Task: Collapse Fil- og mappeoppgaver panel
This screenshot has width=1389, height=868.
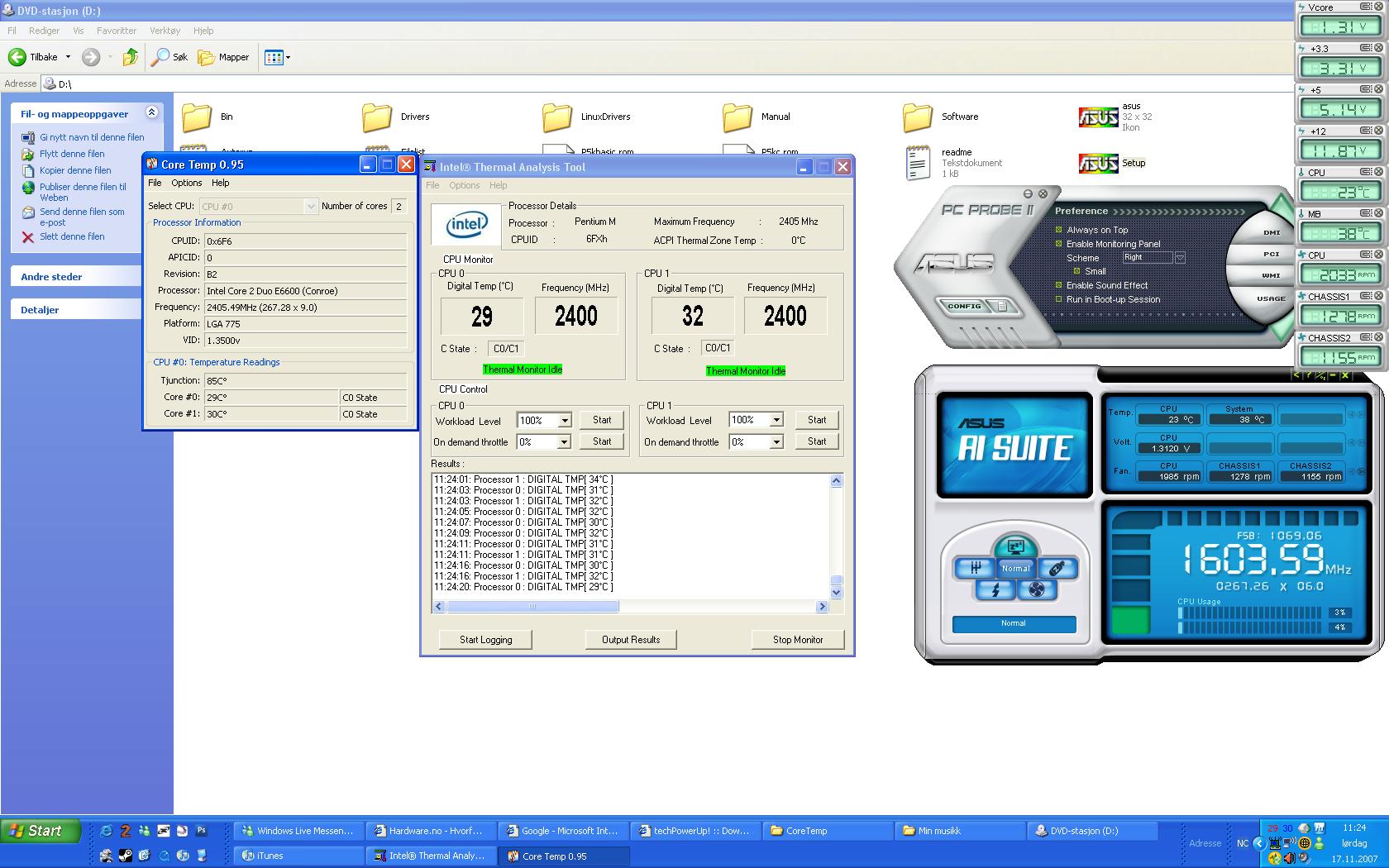Action: [x=151, y=112]
